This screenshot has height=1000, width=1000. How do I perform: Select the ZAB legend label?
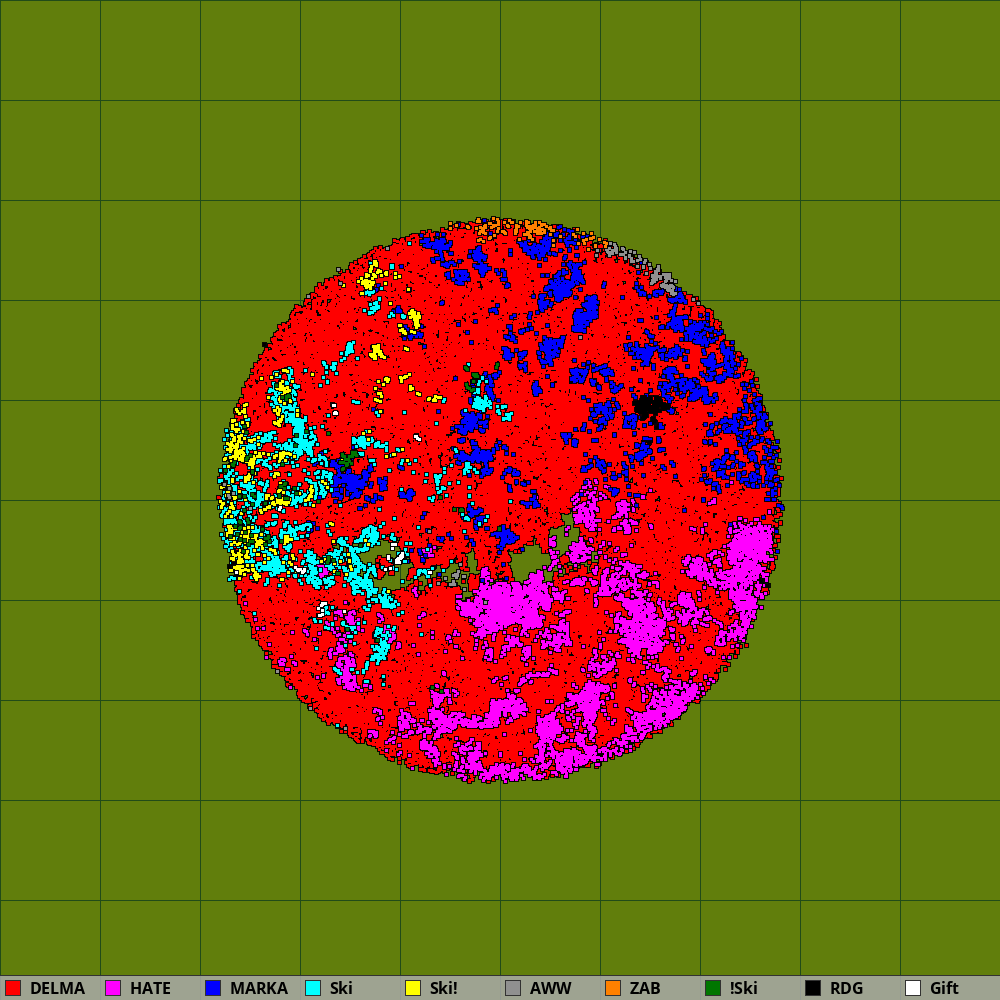tap(645, 988)
